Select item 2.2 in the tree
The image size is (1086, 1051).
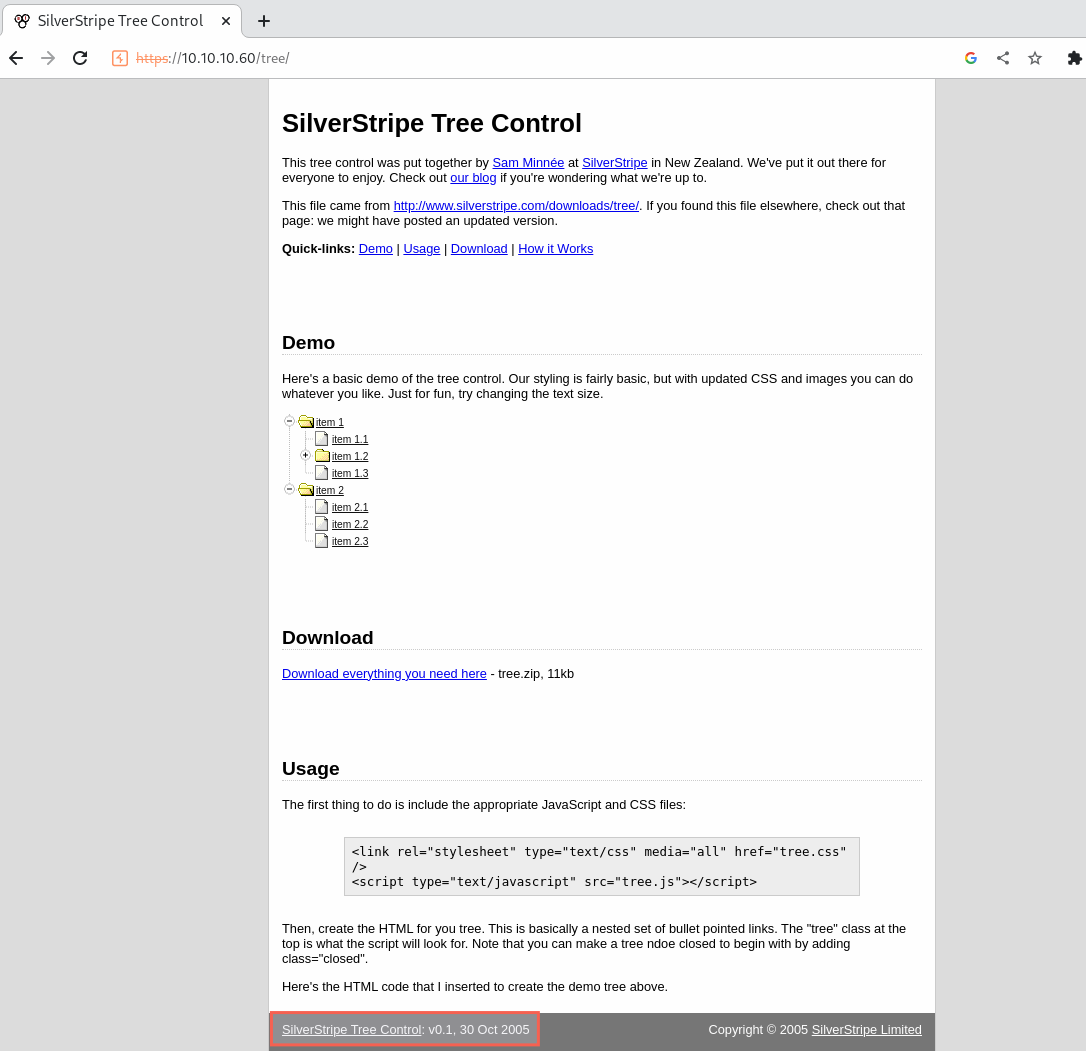(350, 524)
